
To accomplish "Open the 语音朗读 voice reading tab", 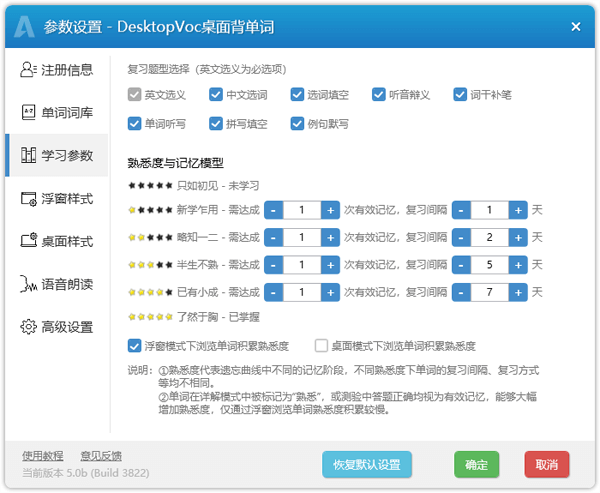I will click(x=57, y=284).
